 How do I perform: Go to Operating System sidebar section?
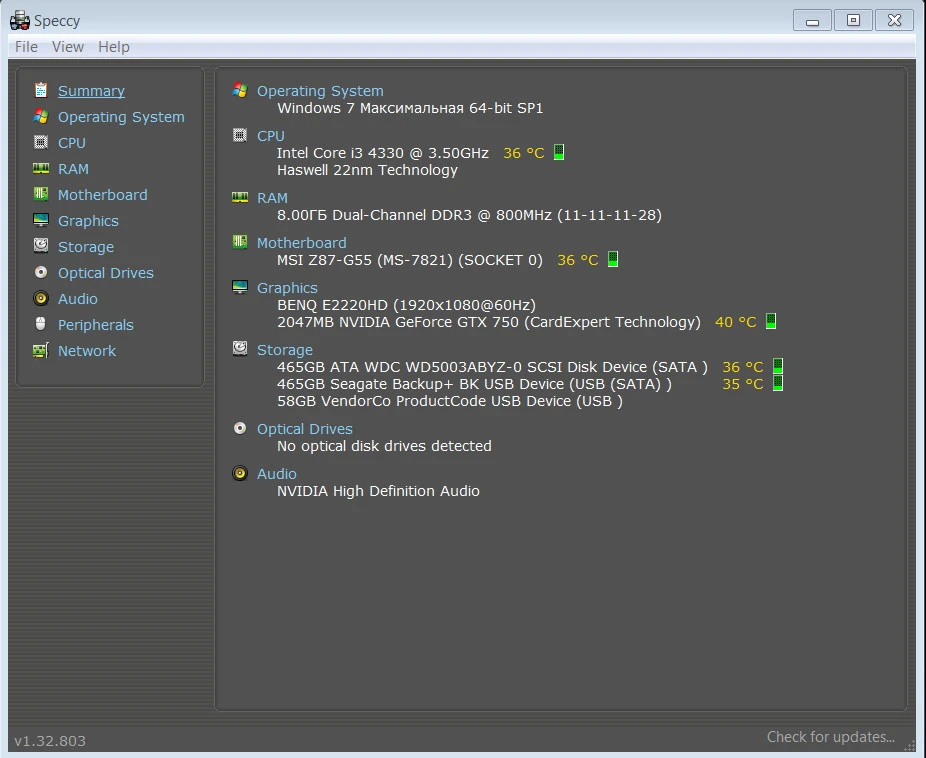[x=121, y=117]
